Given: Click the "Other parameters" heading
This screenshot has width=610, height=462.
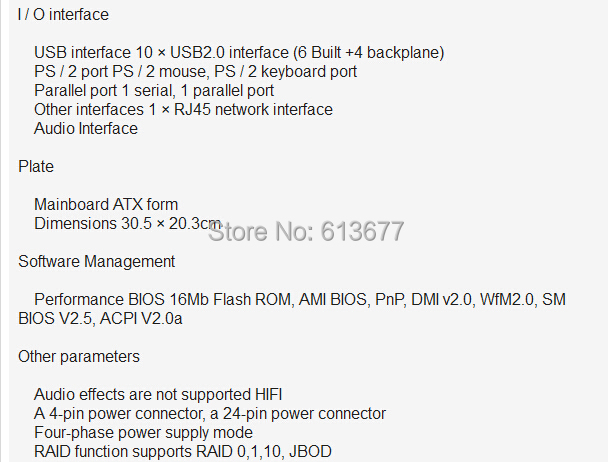Looking at the screenshot, I should click(79, 357).
